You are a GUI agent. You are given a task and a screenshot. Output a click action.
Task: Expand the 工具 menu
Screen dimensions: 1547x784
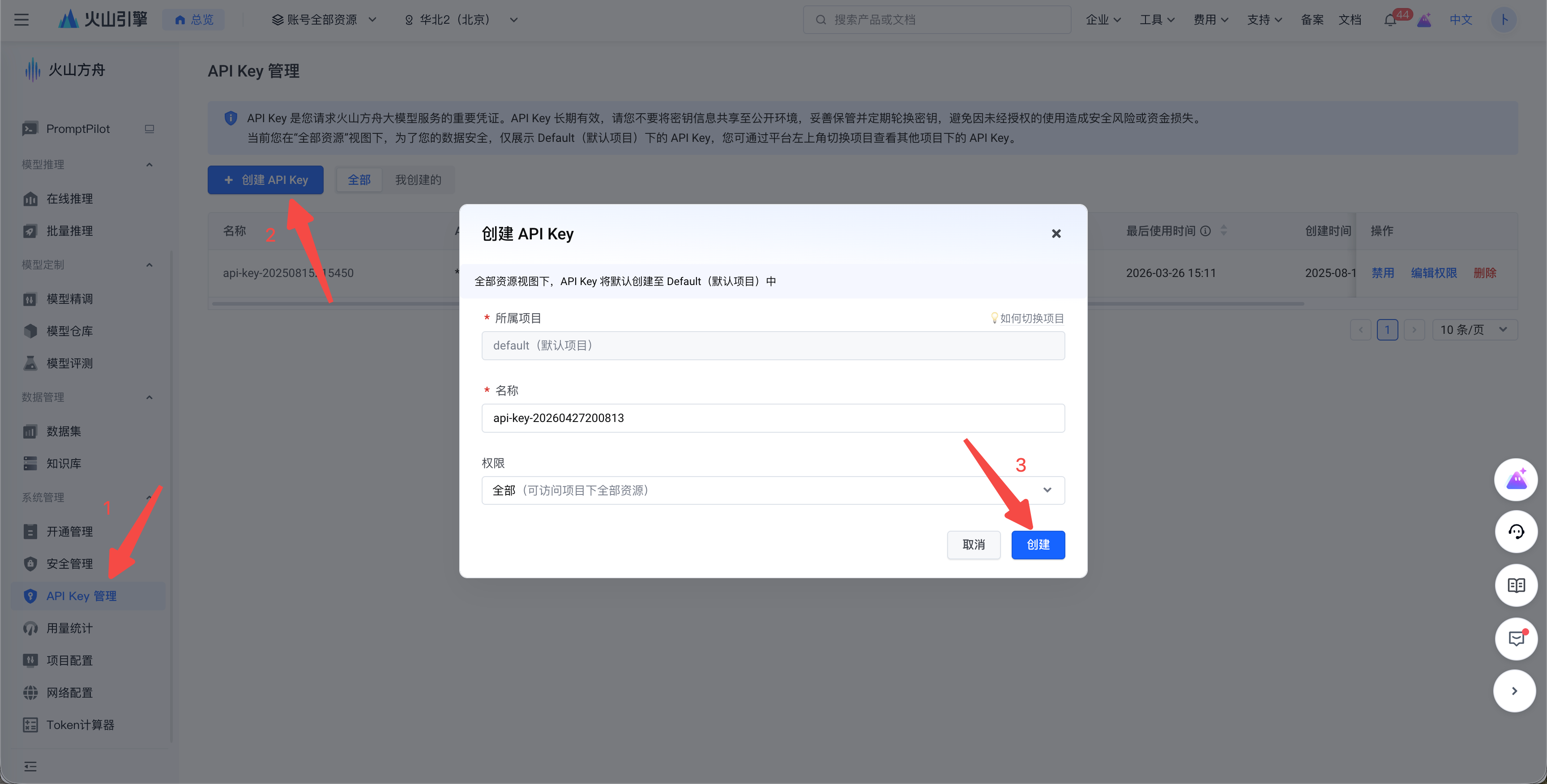point(1157,20)
